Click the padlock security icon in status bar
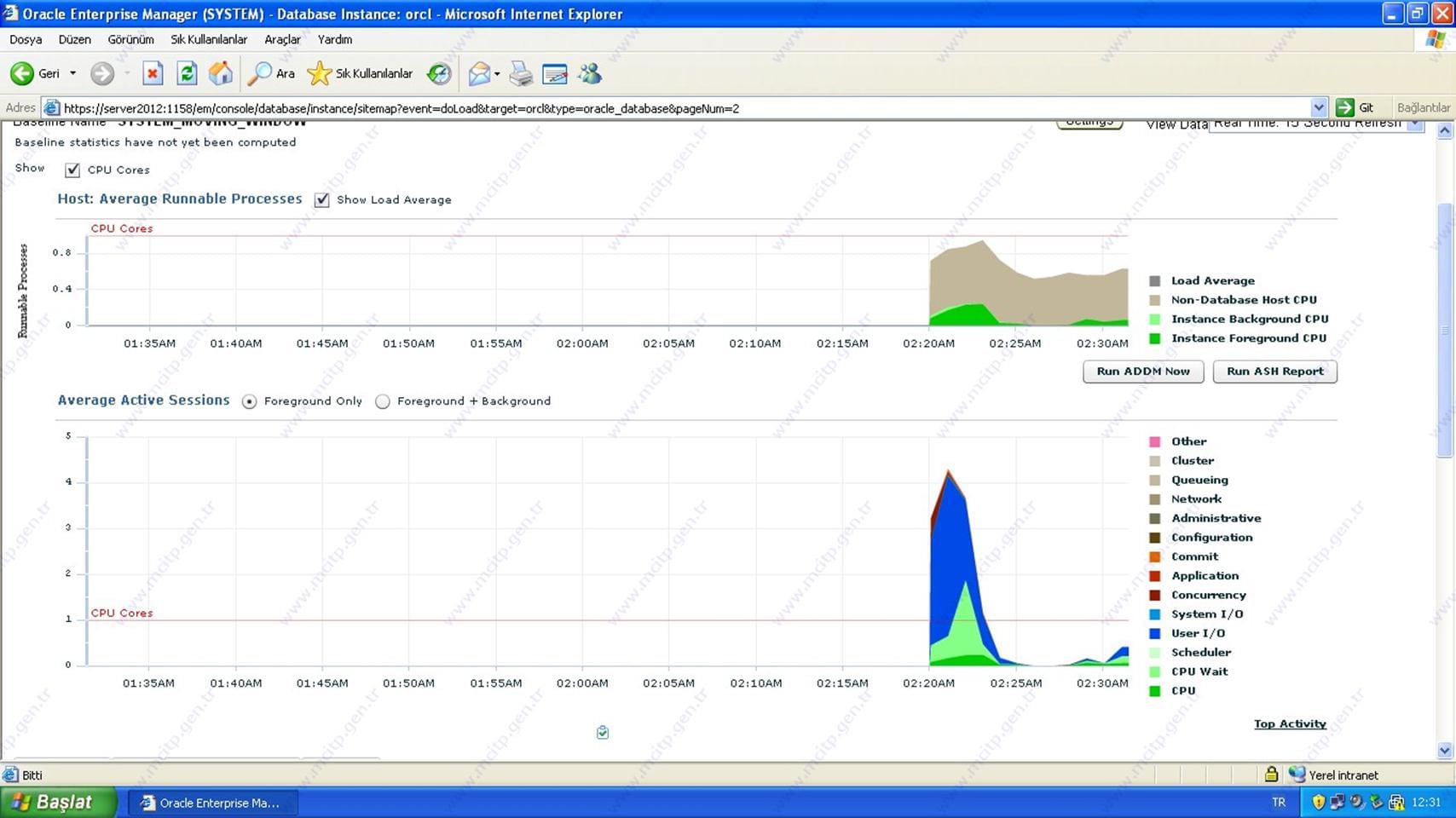1456x818 pixels. [1271, 774]
